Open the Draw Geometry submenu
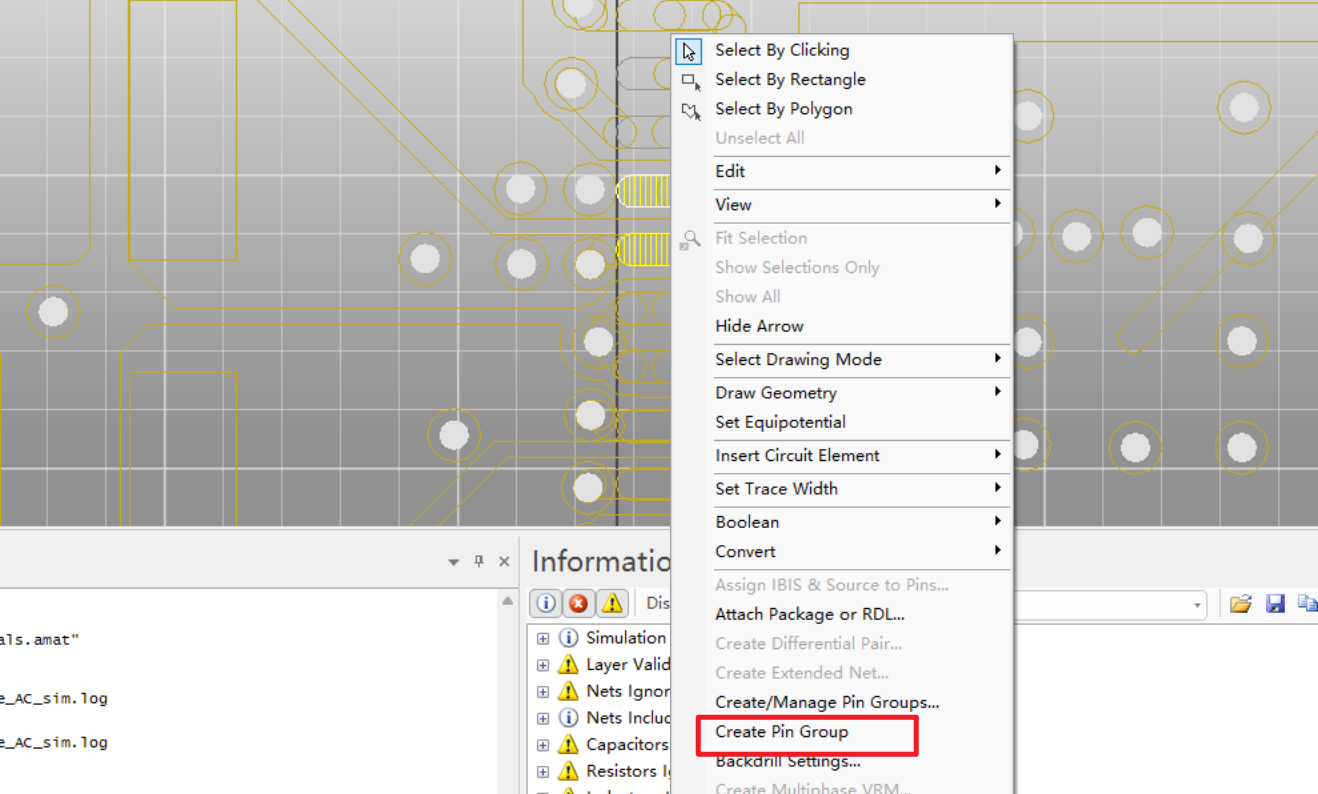Screen dimensions: 1318x794 [x=842, y=393]
